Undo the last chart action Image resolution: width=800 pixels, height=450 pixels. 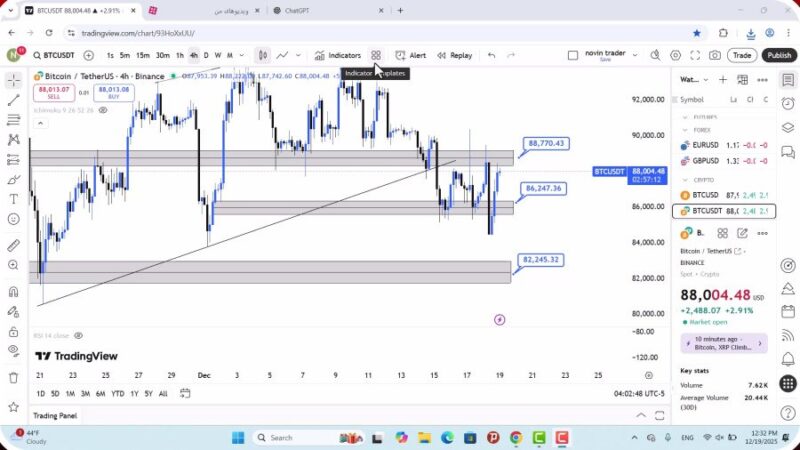pos(491,56)
